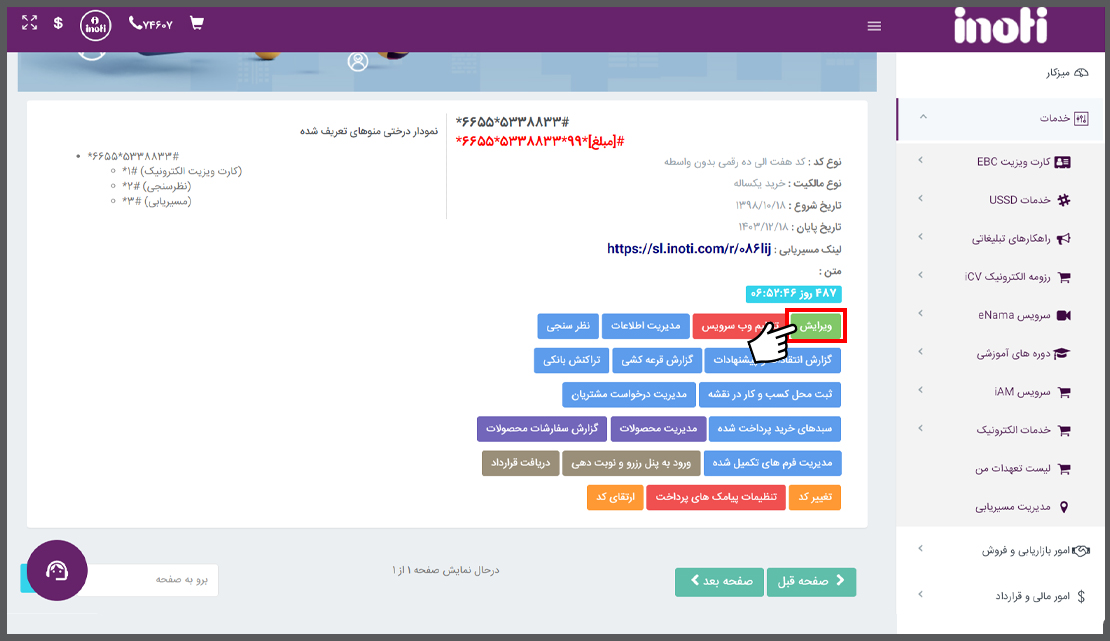The width and height of the screenshot is (1110, 641).
Task: Open the shopping cart icon
Action: click(196, 23)
